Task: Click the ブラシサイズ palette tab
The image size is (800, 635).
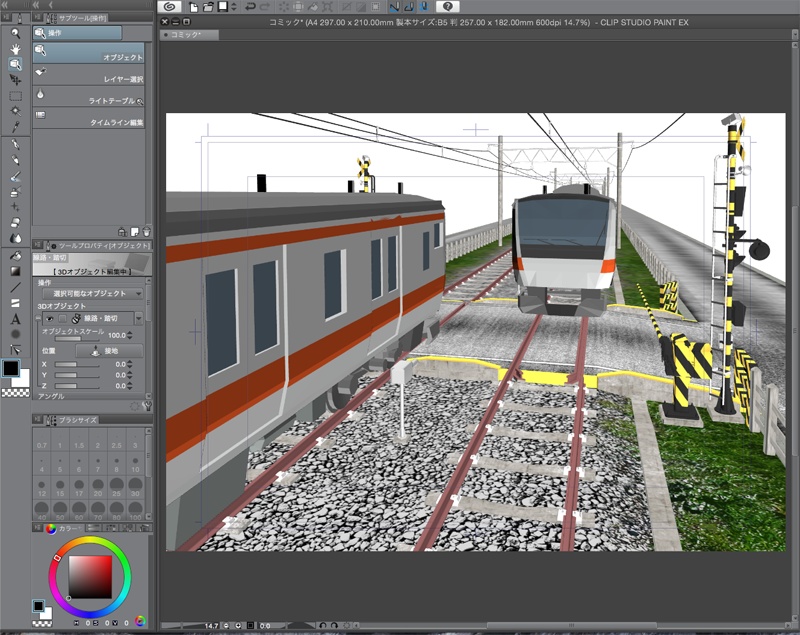Action: click(80, 418)
